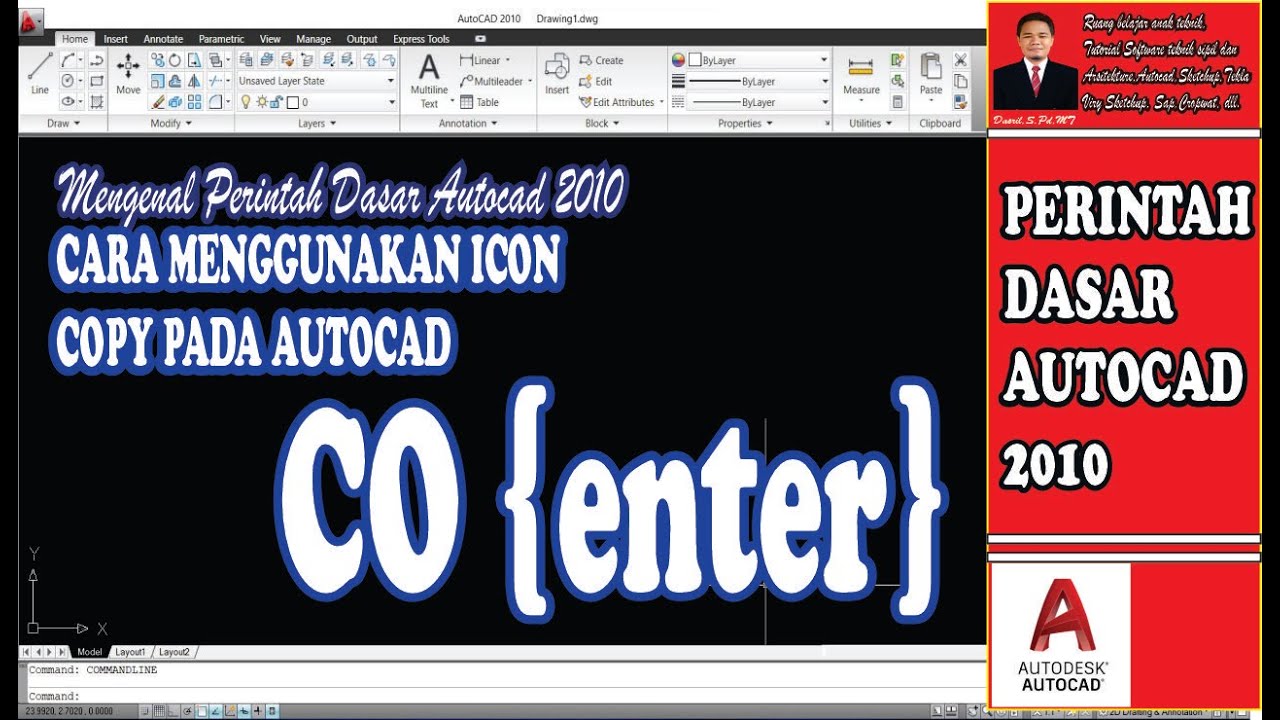Open the AutoCAD application menu button
Viewport: 1280px width, 720px height.
[x=31, y=20]
